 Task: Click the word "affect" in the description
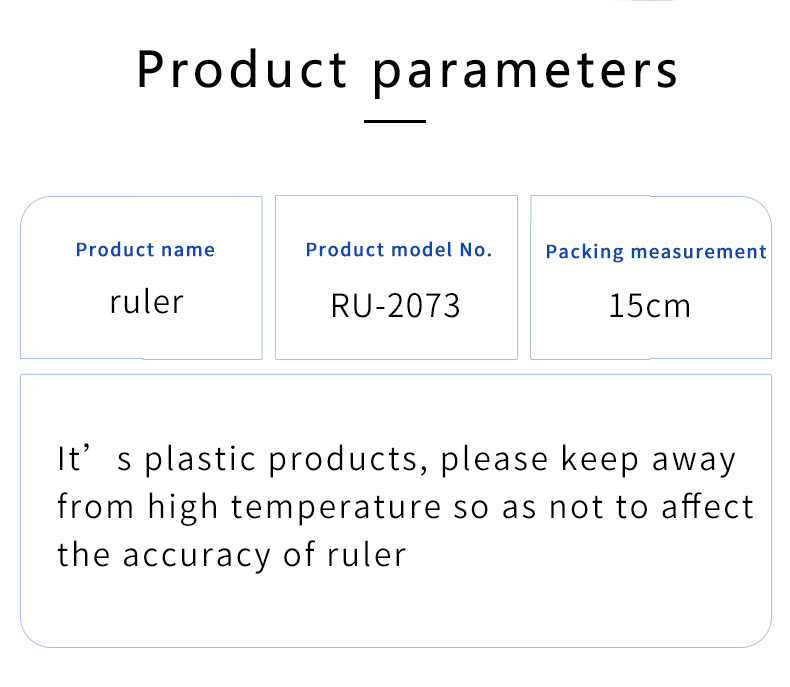707,506
